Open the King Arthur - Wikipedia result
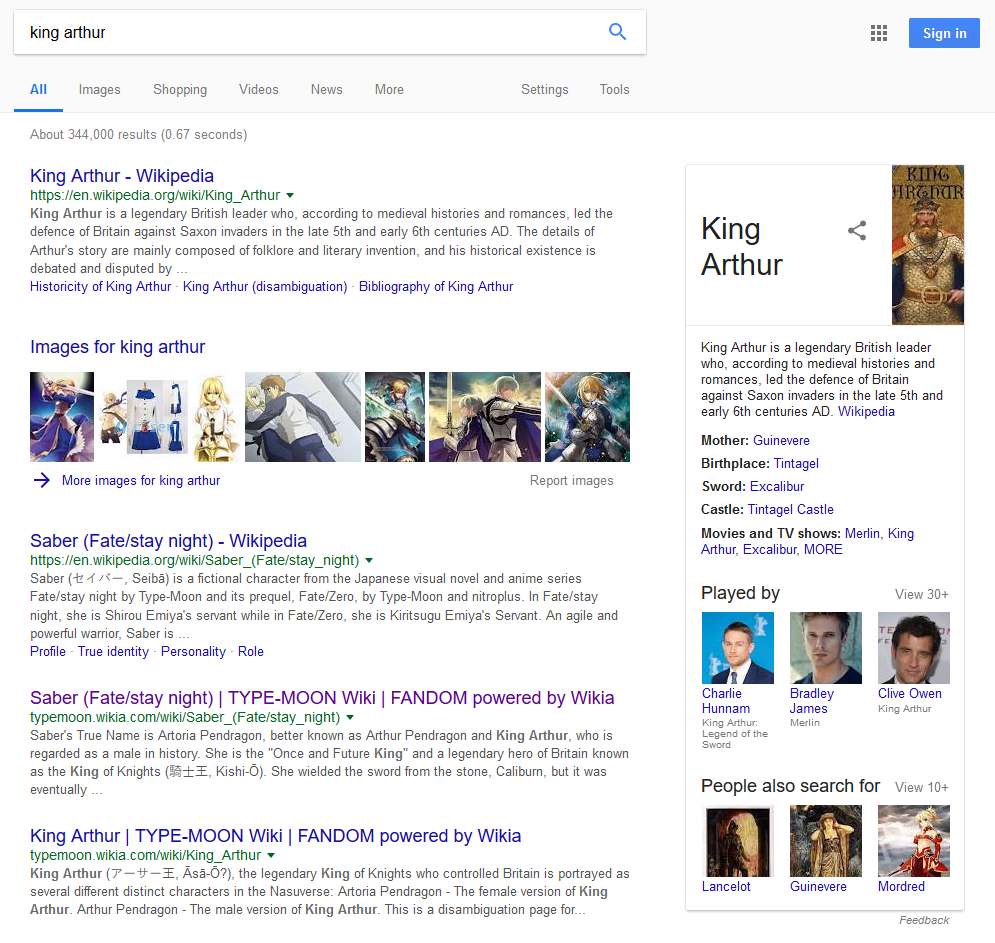995x943 pixels. point(122,176)
